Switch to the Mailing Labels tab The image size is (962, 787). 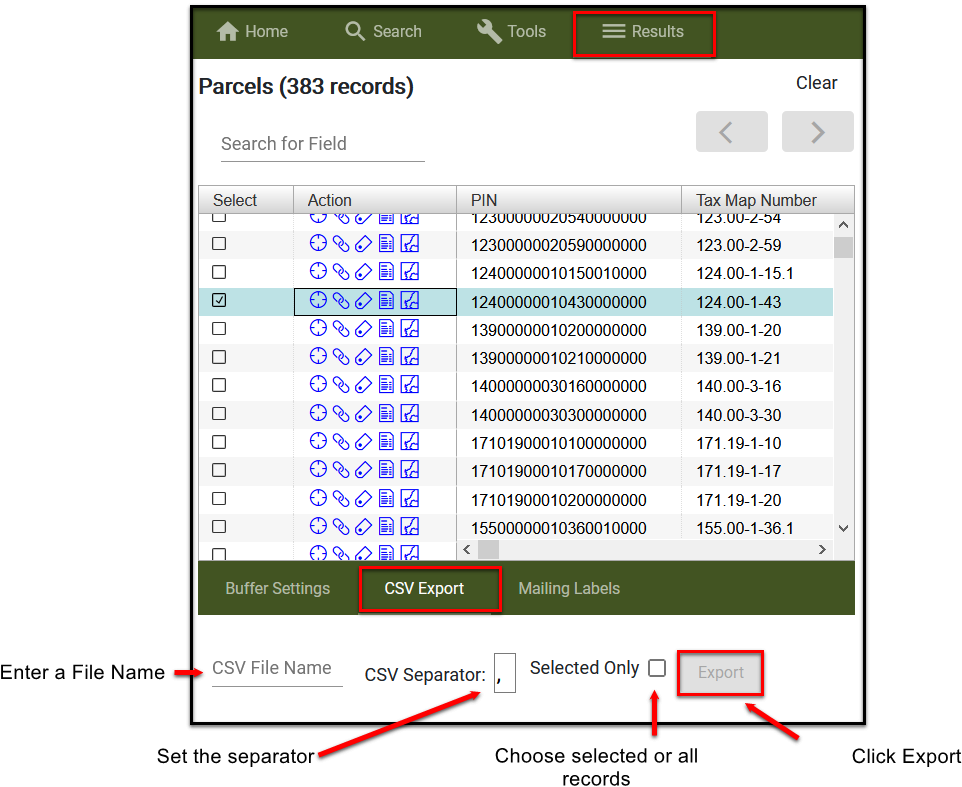point(569,588)
